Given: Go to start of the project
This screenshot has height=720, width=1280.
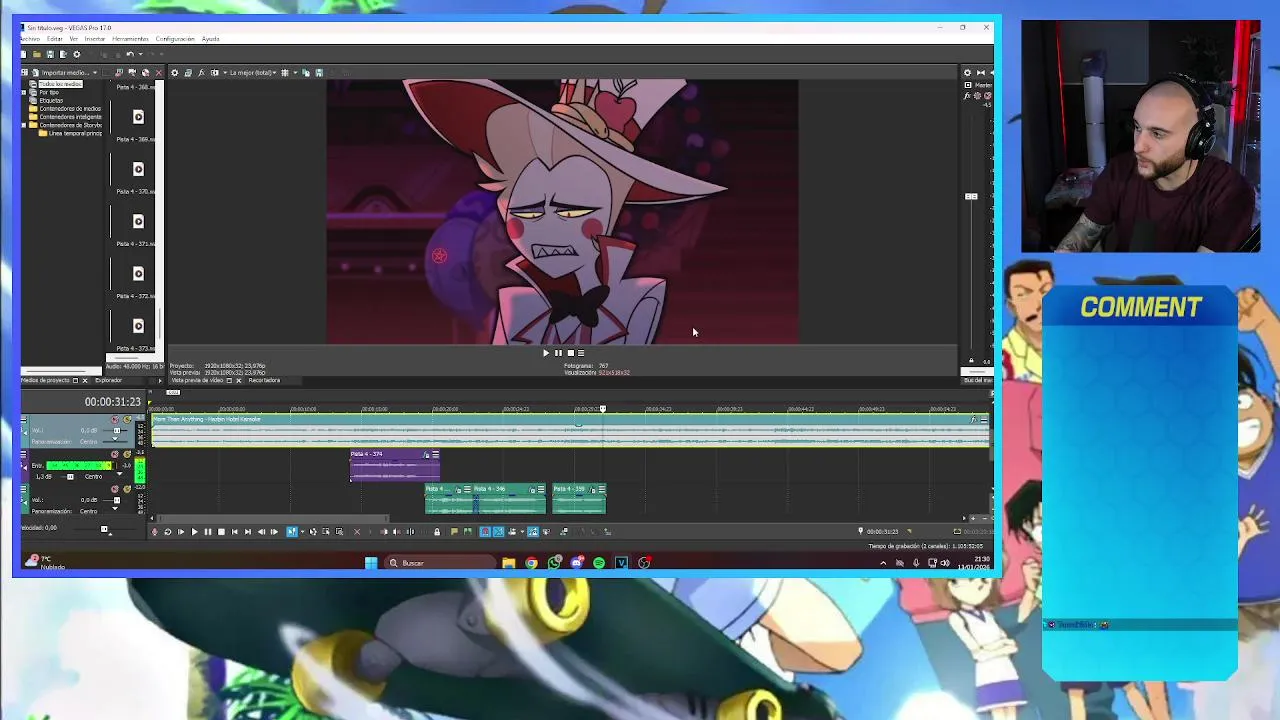Looking at the screenshot, I should (x=234, y=532).
